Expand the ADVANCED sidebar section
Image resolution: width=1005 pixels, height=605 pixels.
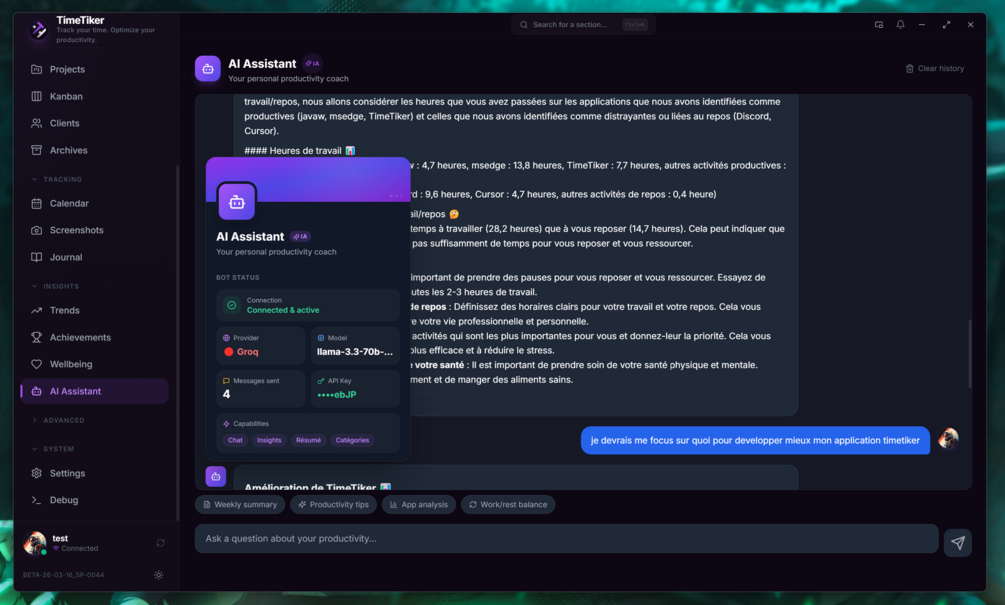point(58,420)
